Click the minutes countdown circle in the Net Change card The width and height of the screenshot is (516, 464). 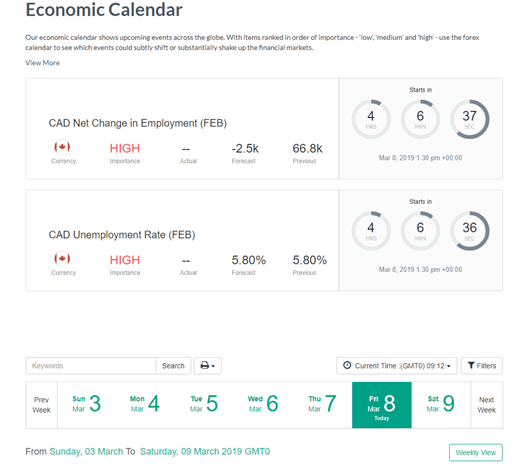pos(420,119)
